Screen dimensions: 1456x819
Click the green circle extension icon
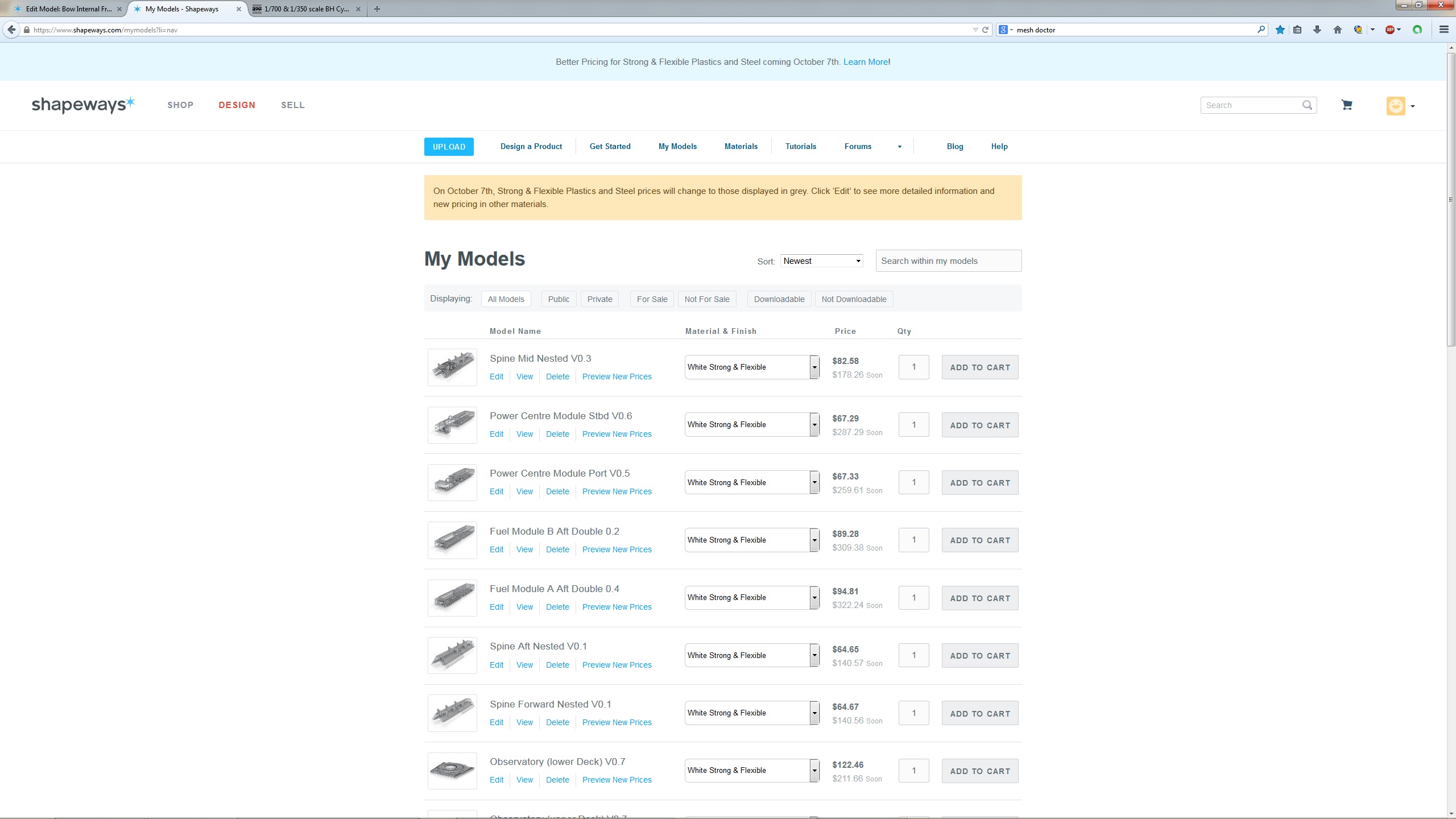(1417, 30)
